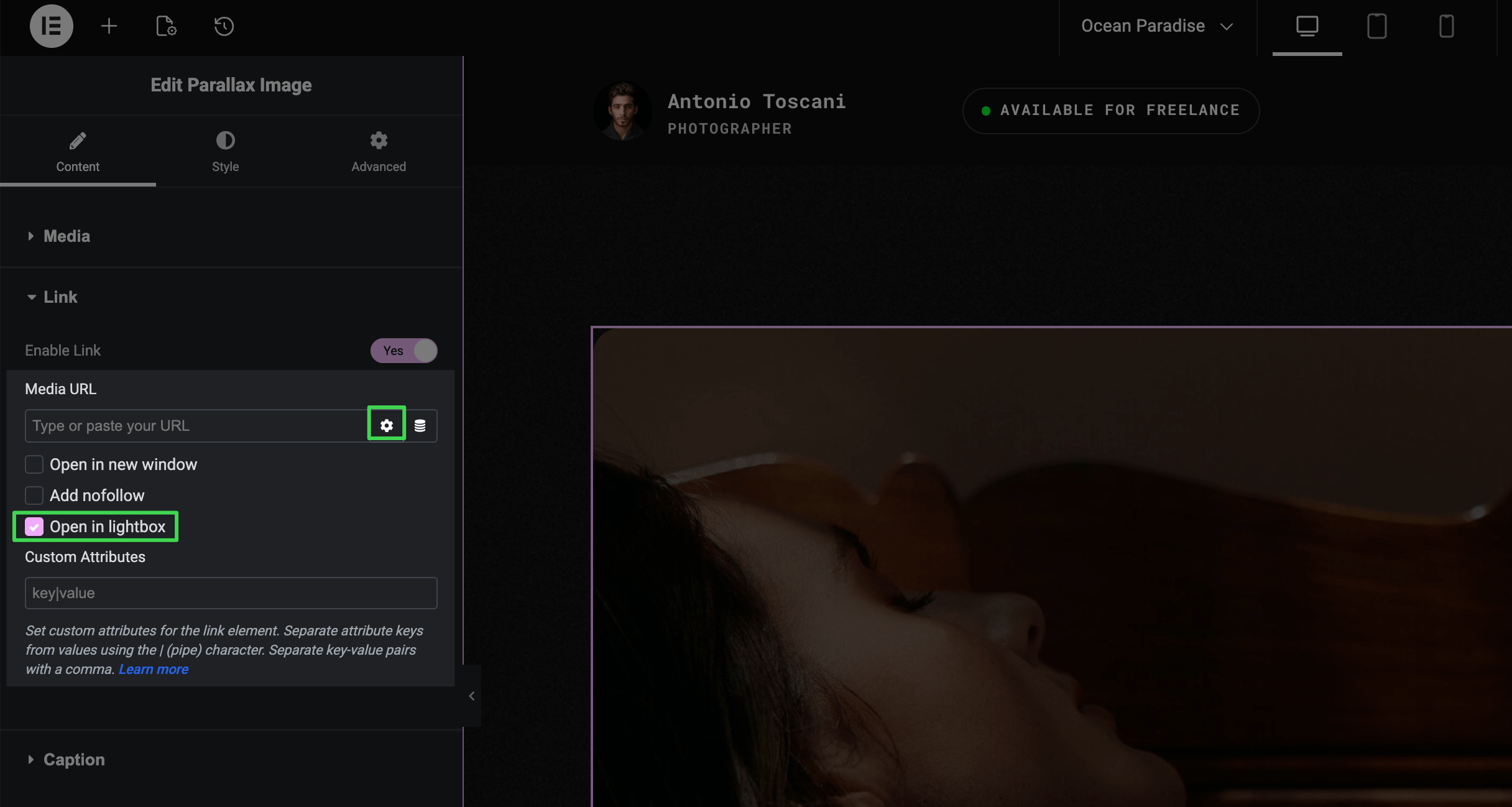The width and height of the screenshot is (1512, 807).
Task: Enable the Add nofollow checkbox
Action: click(x=34, y=496)
